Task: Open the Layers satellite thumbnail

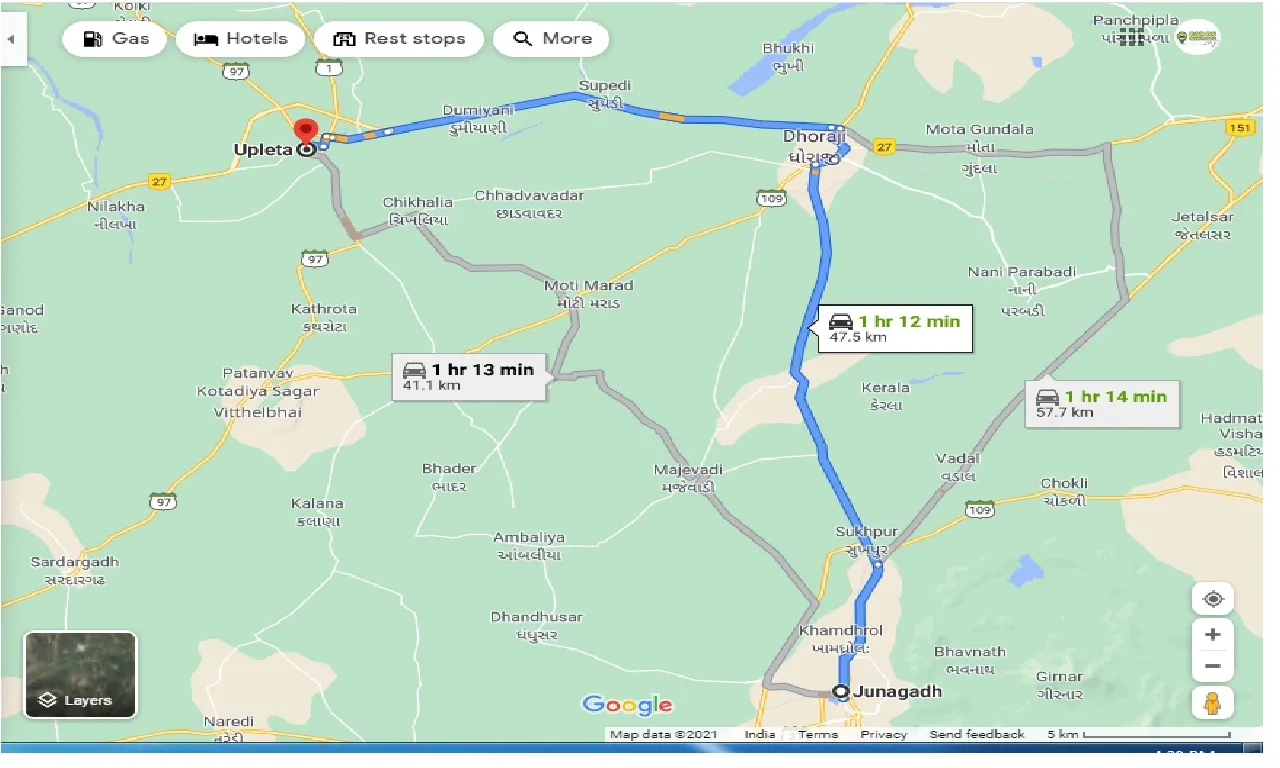Action: [80, 674]
